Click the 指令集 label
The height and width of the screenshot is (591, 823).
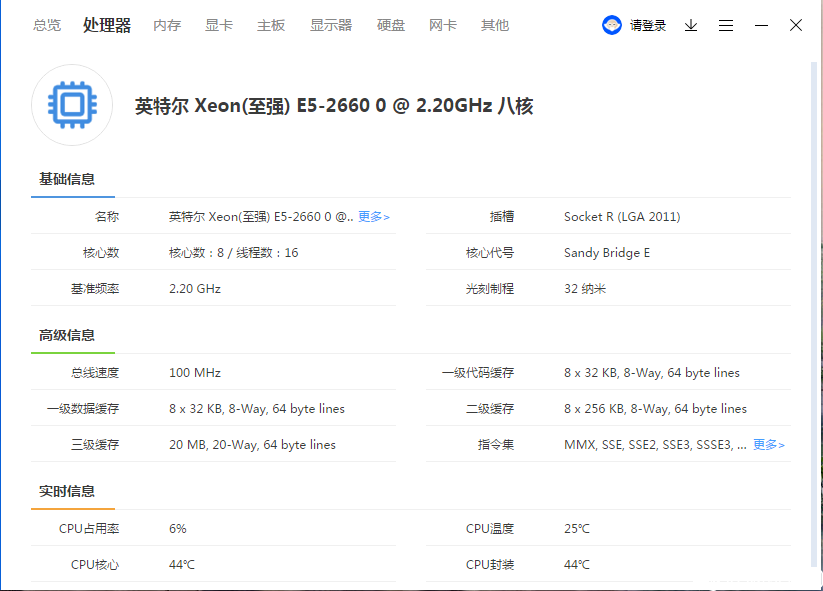click(495, 445)
